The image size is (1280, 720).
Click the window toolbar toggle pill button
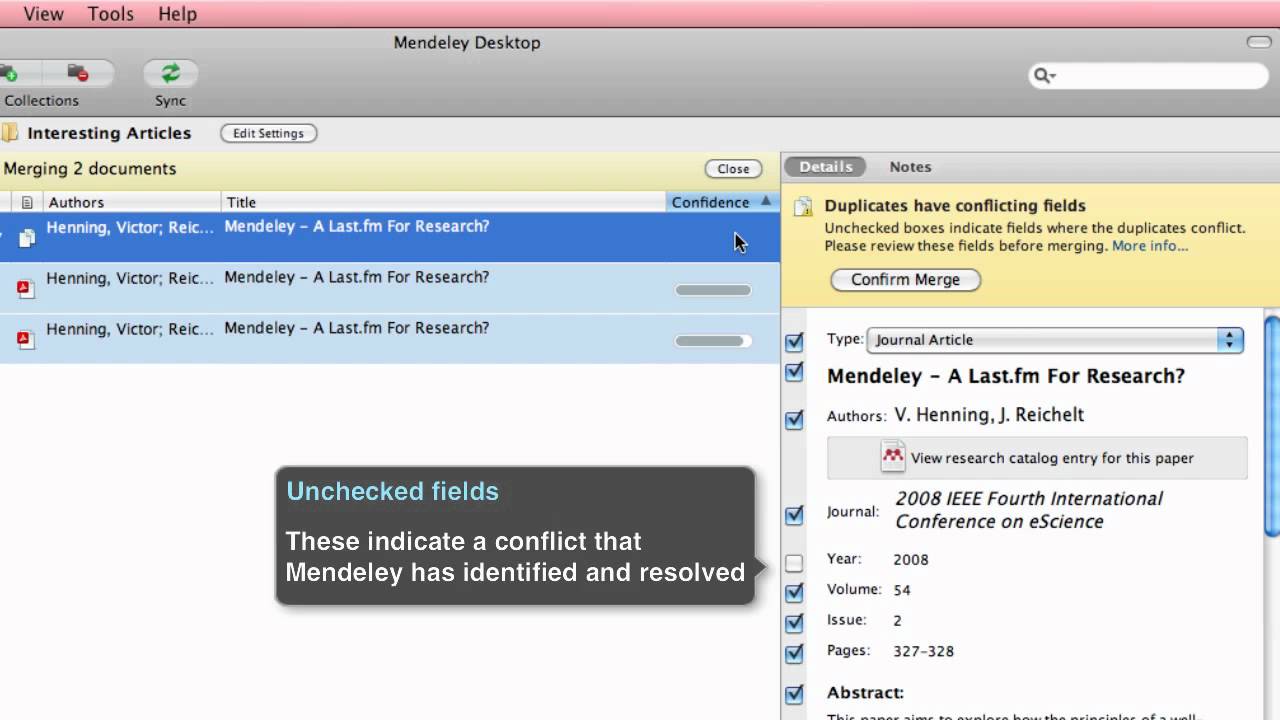point(1259,42)
